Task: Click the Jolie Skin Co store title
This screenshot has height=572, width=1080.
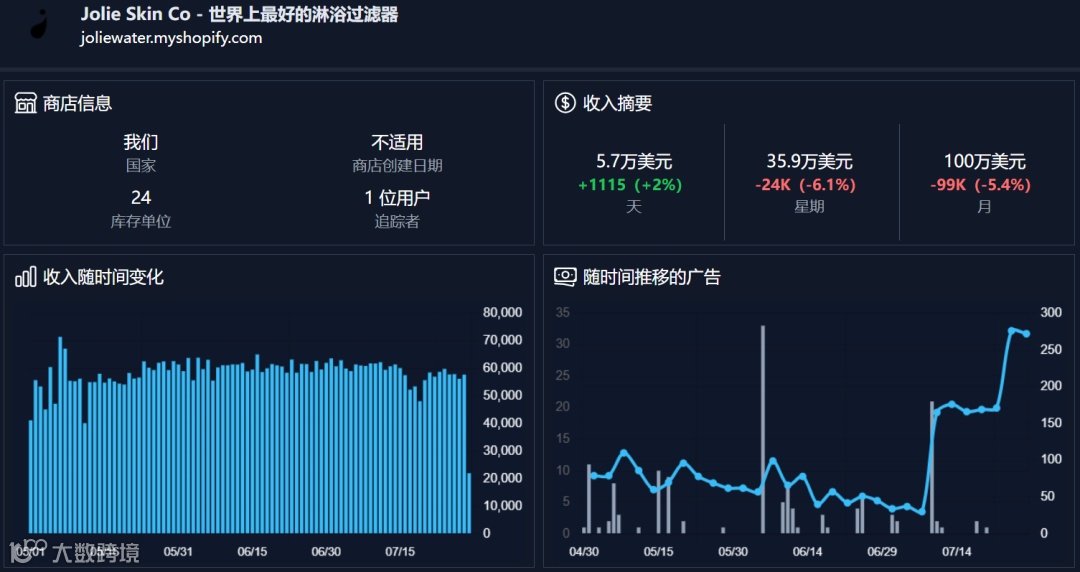Action: (x=239, y=14)
